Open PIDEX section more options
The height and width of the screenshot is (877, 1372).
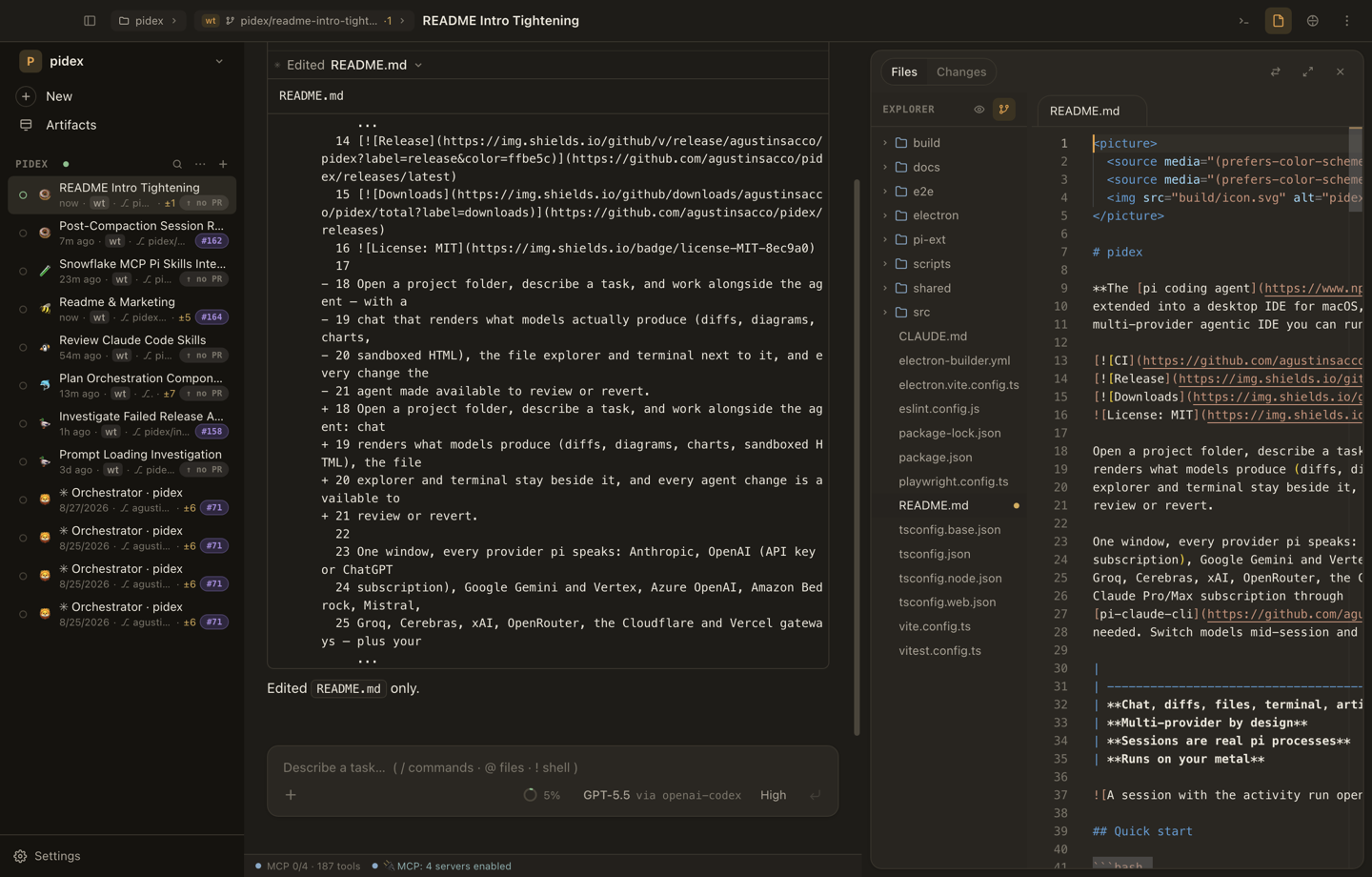point(200,164)
